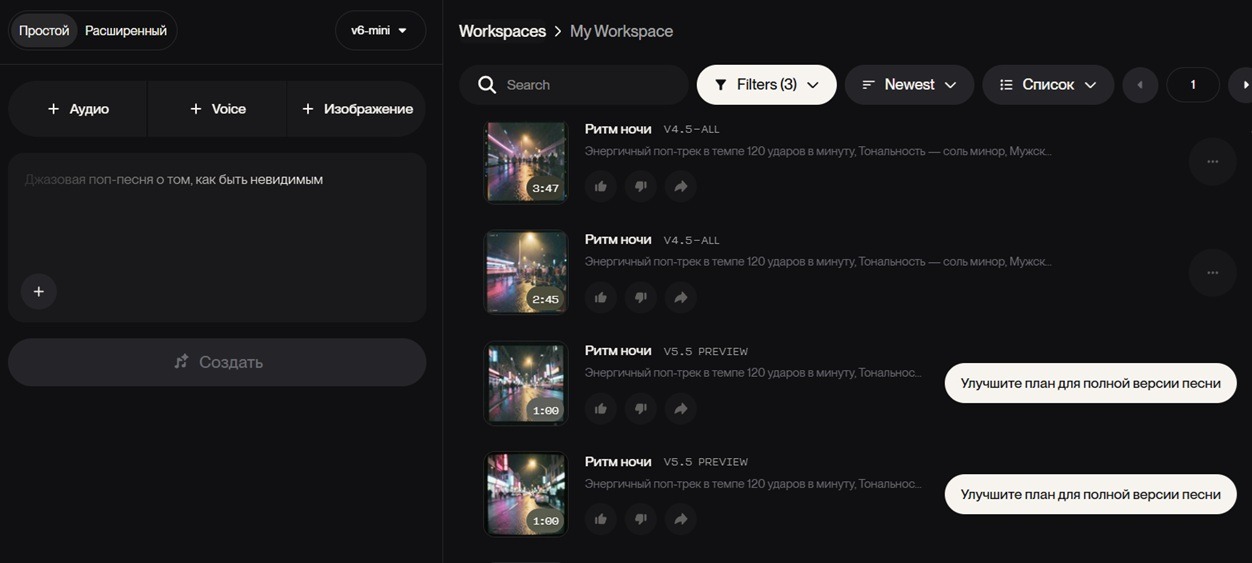Image resolution: width=1252 pixels, height=563 pixels.
Task: Like the 3:47 Ритм ночи track
Action: [600, 186]
